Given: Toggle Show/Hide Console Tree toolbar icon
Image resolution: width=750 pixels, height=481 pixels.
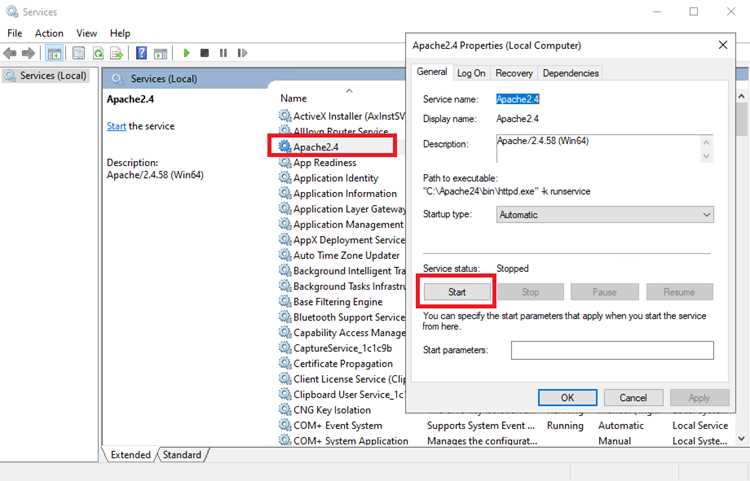Looking at the screenshot, I should (x=55, y=53).
